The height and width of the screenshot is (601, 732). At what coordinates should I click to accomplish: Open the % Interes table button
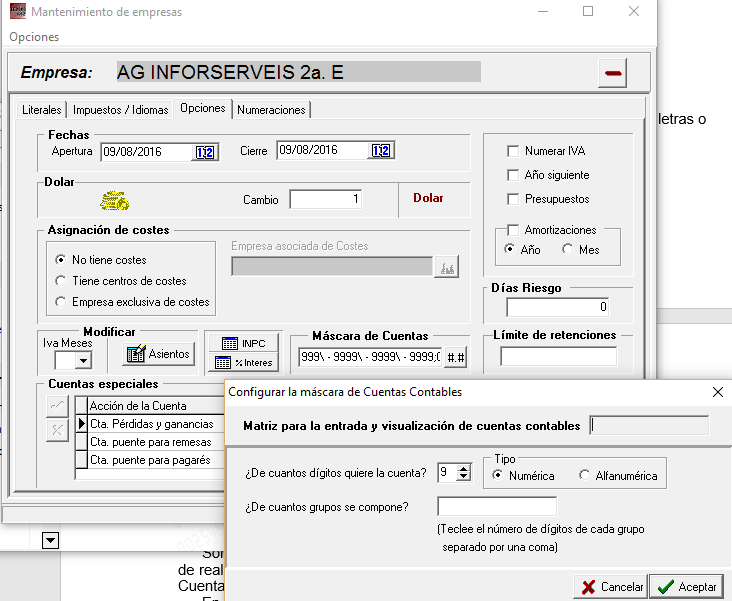243,362
